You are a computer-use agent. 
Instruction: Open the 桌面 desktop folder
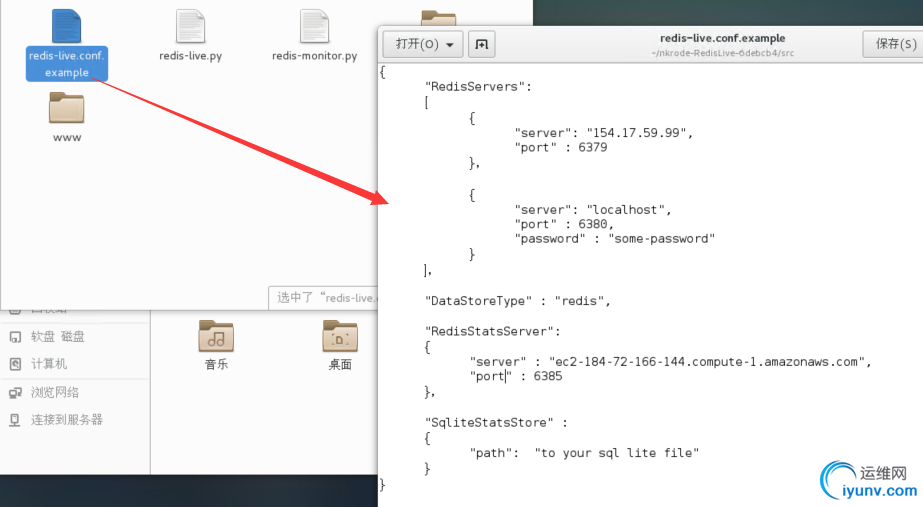(x=340, y=336)
